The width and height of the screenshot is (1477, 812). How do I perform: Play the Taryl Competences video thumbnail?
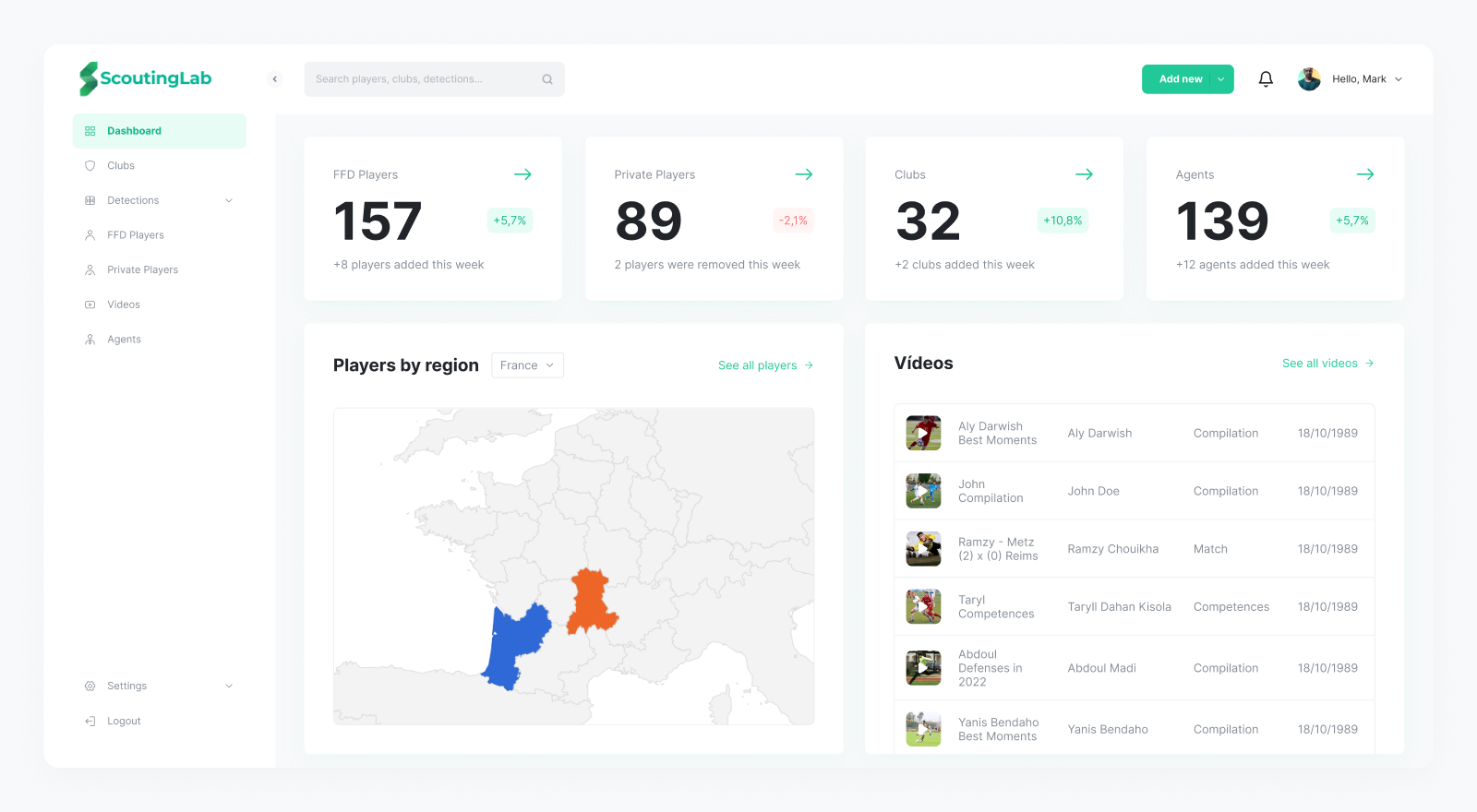pos(923,606)
